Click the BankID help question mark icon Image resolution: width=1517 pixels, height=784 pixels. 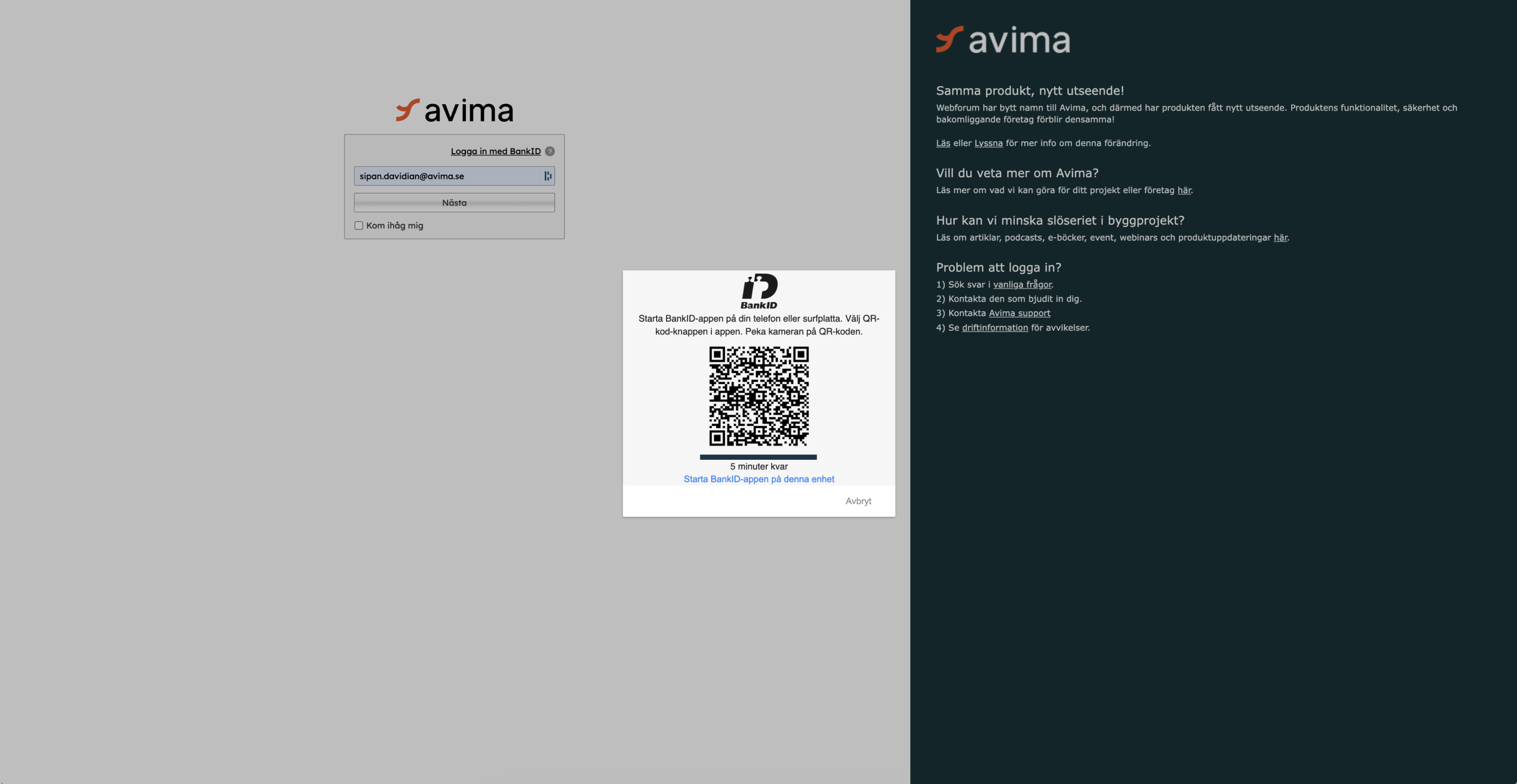[x=549, y=151]
